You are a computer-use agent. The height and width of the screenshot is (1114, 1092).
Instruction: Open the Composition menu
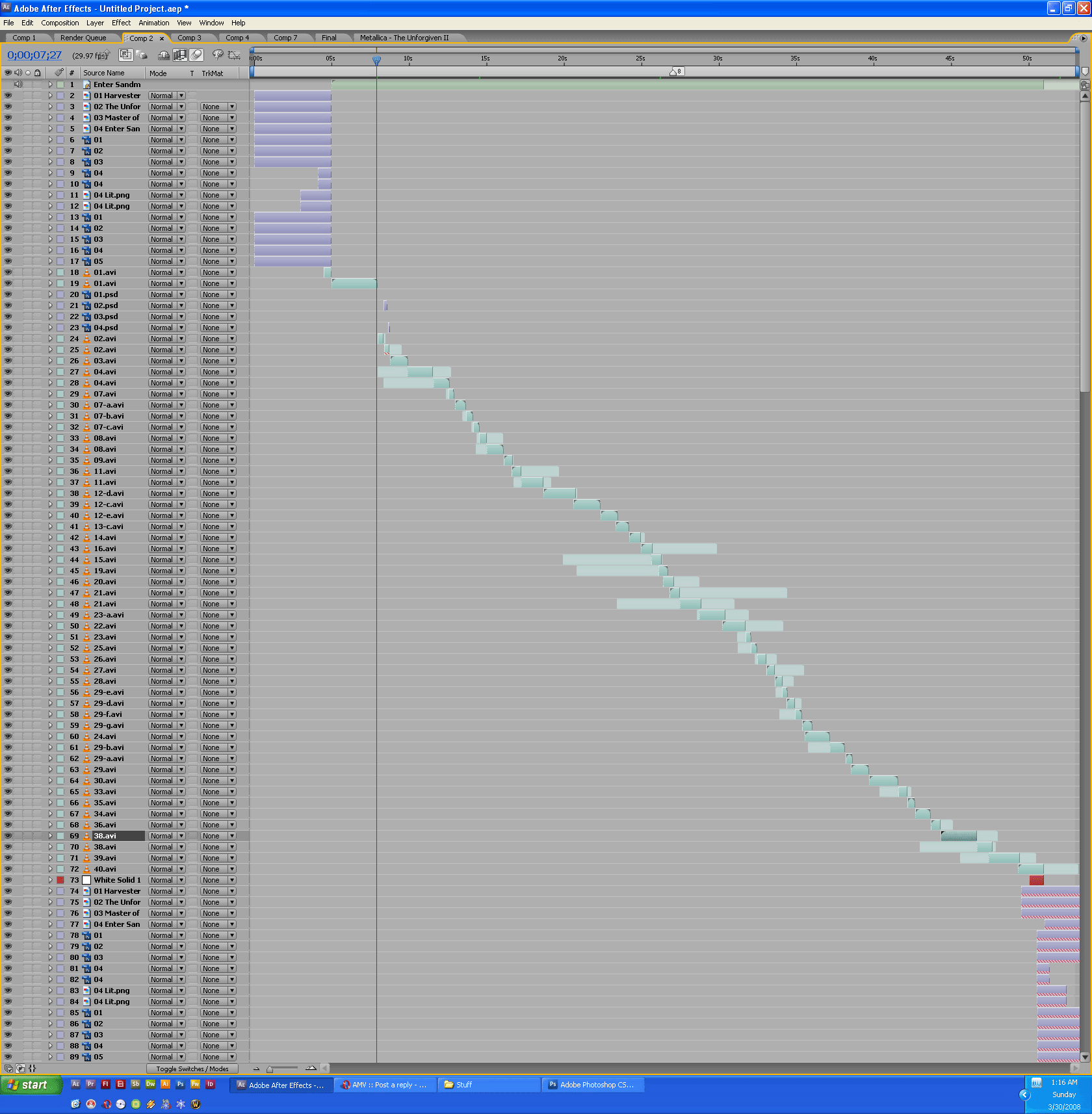(x=60, y=23)
